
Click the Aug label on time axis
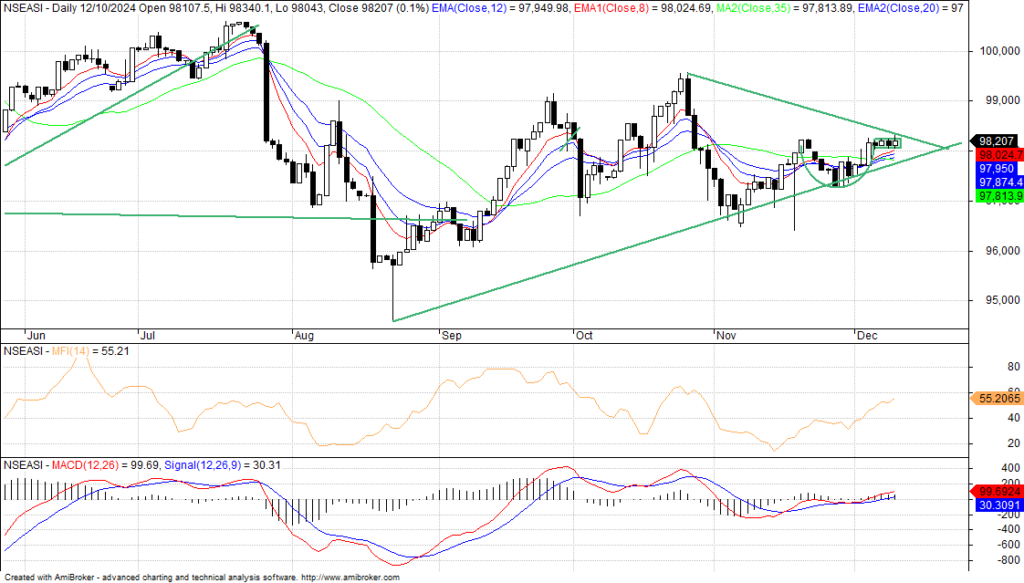click(305, 336)
